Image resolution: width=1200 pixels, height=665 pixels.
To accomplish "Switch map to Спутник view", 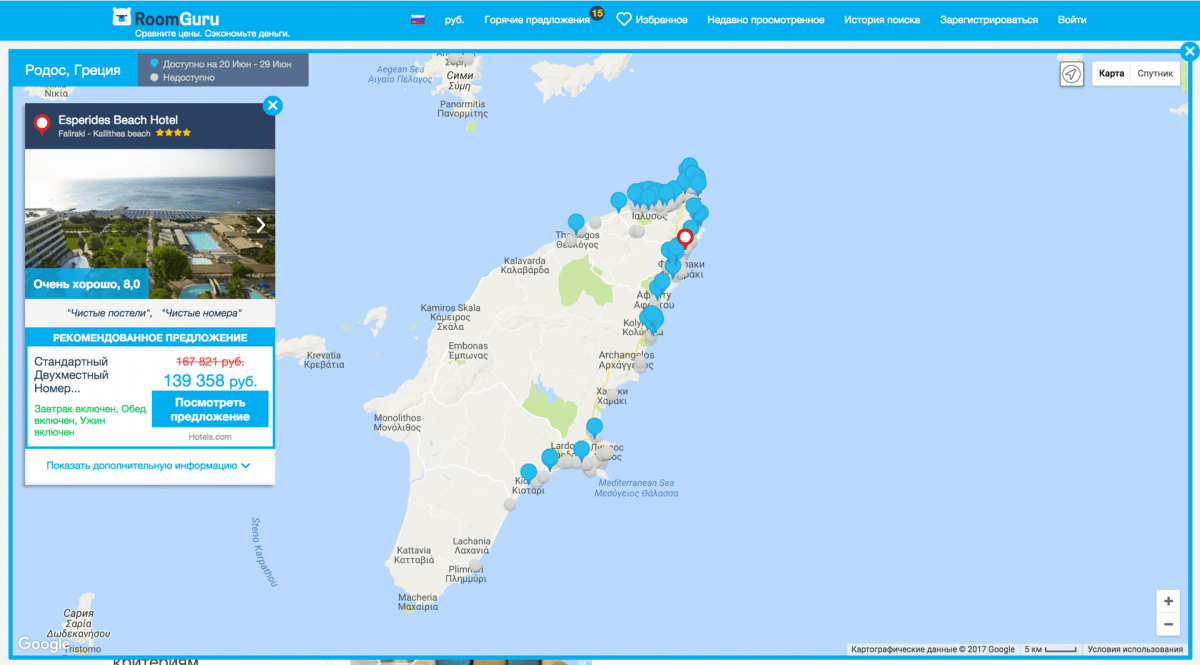I will [x=1155, y=74].
